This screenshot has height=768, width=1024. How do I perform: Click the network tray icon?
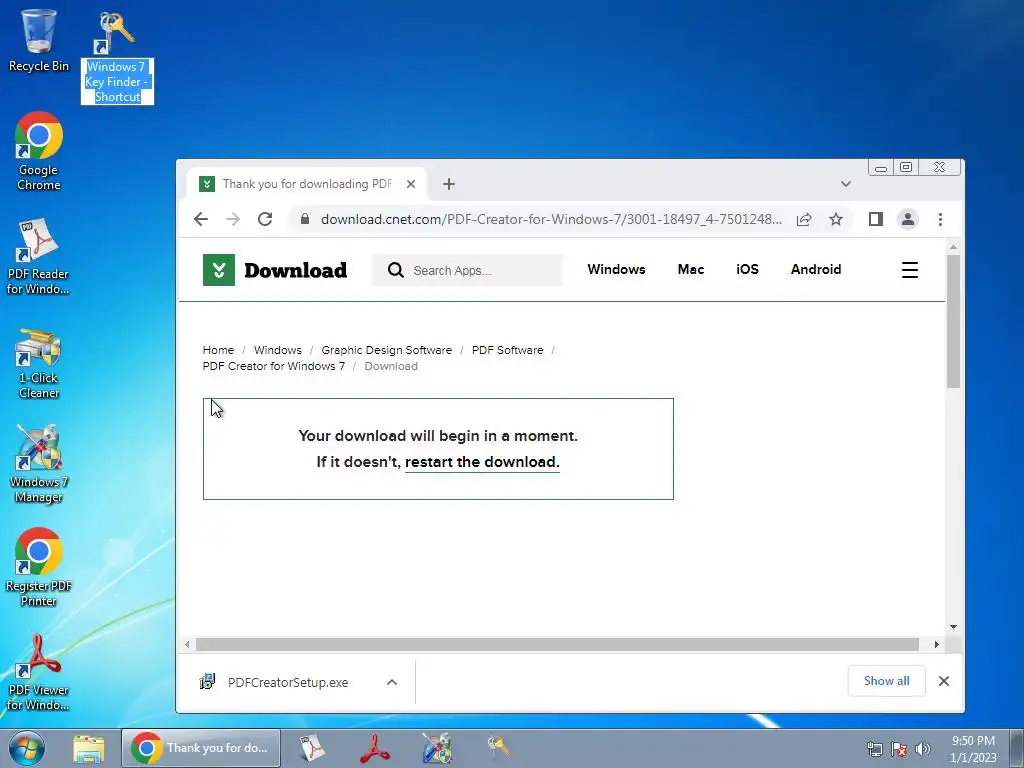874,749
